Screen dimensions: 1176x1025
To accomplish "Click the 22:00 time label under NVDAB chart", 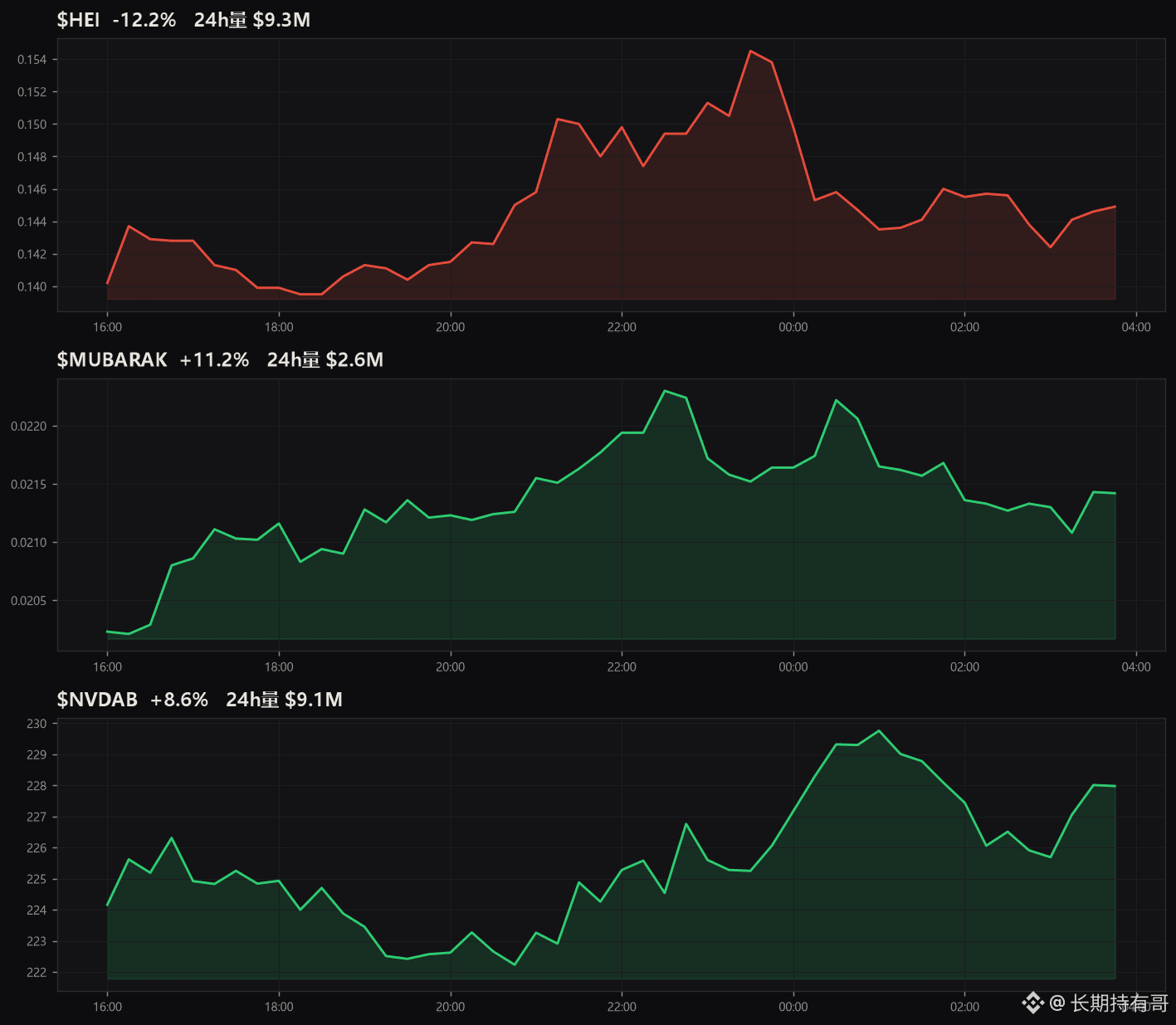I will click(x=622, y=1007).
